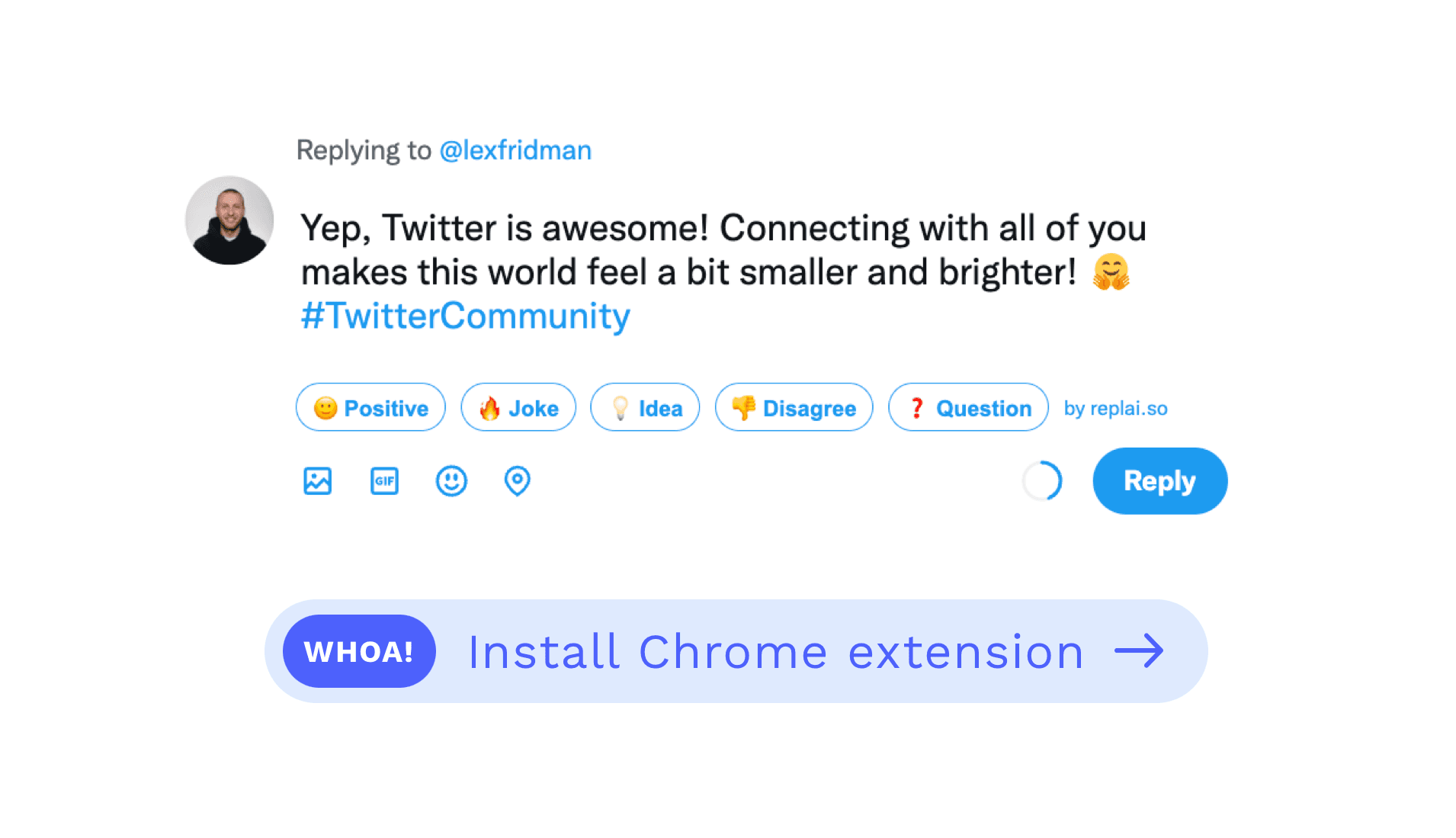
Task: Open the by replai.so link
Action: point(1115,409)
